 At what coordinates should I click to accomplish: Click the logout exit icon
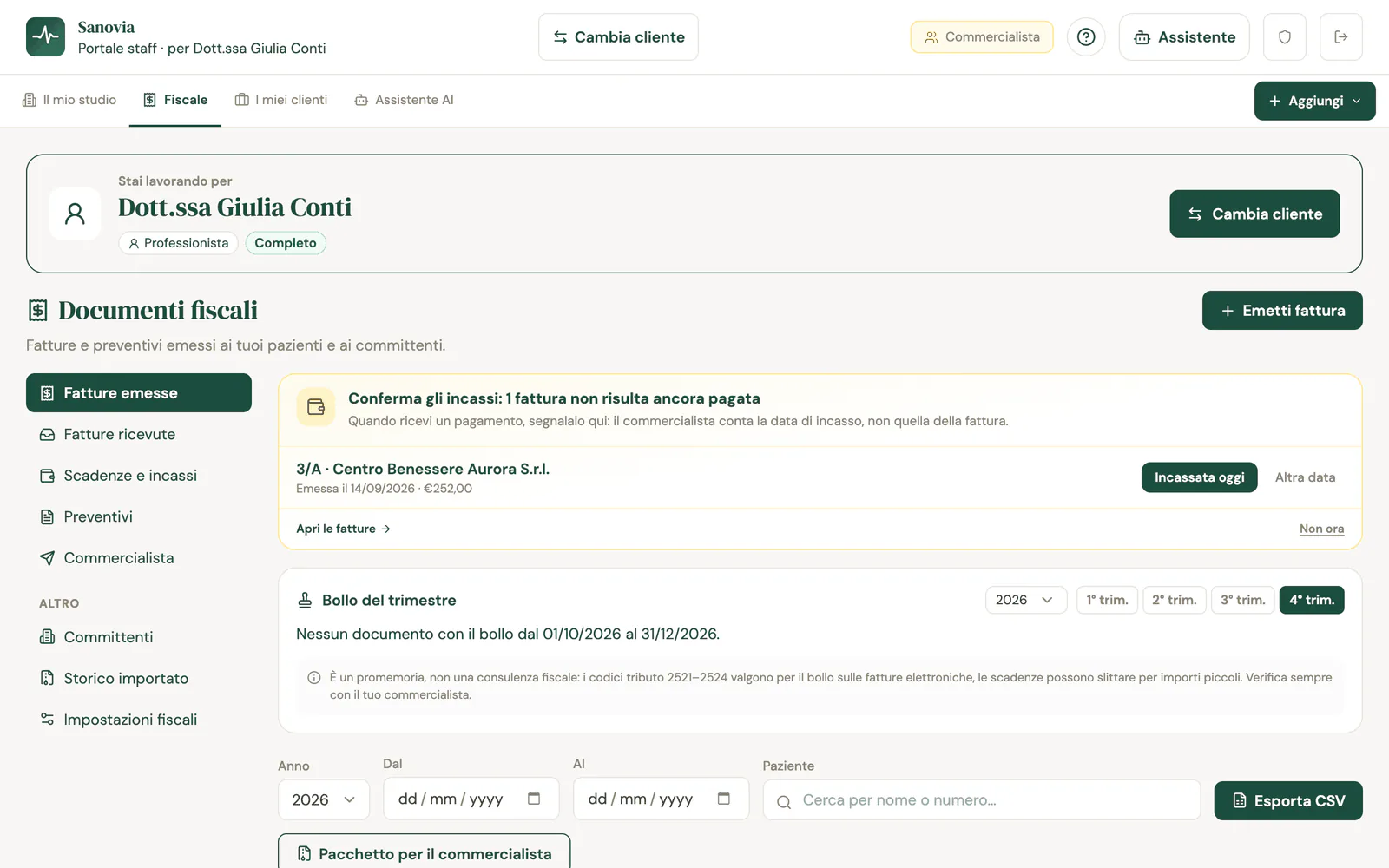click(x=1341, y=36)
